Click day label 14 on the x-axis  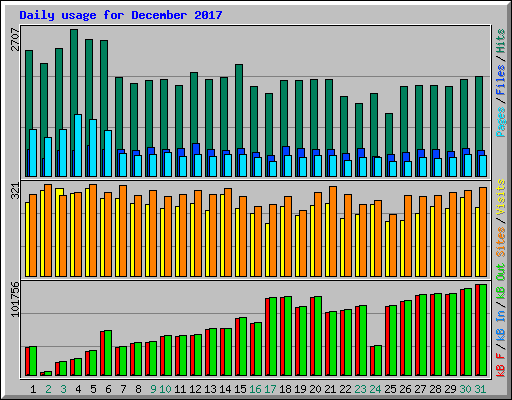225,389
